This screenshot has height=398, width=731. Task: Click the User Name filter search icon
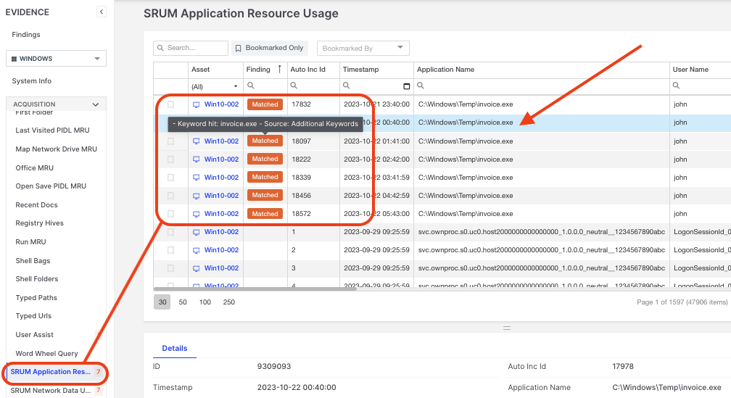click(676, 86)
